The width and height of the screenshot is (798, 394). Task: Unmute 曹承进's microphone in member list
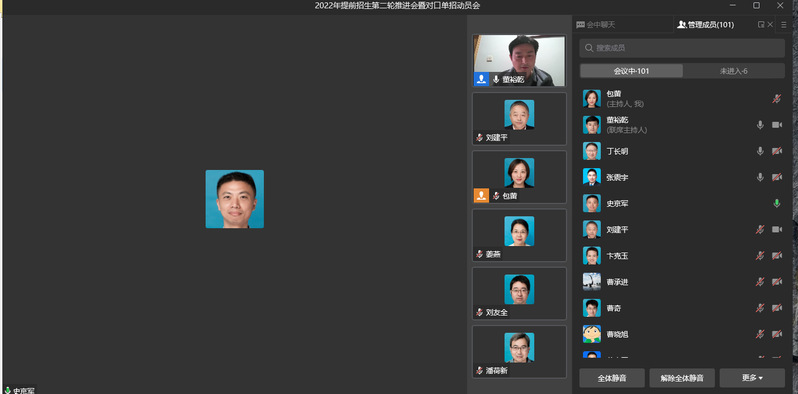(x=760, y=282)
